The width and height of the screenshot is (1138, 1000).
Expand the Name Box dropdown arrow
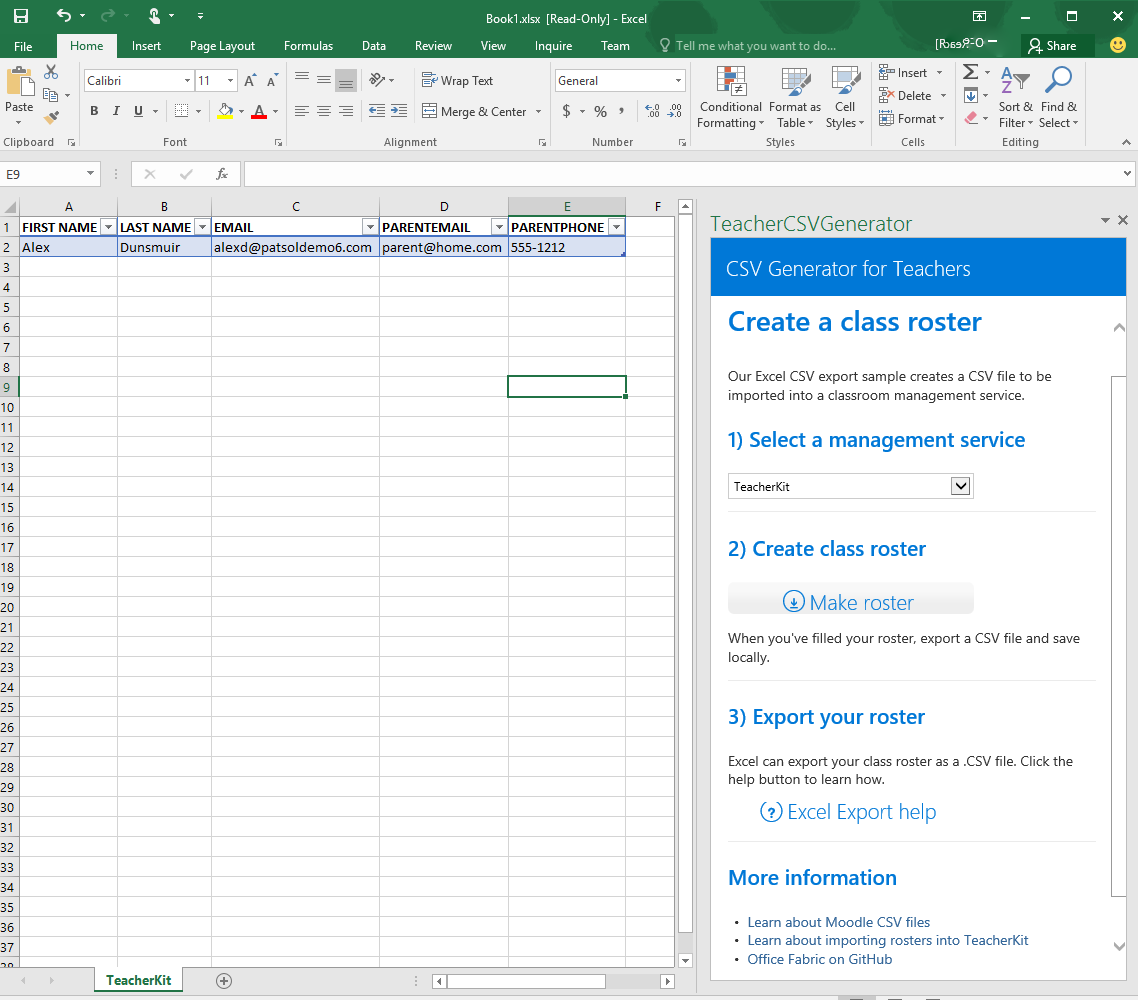(90, 173)
